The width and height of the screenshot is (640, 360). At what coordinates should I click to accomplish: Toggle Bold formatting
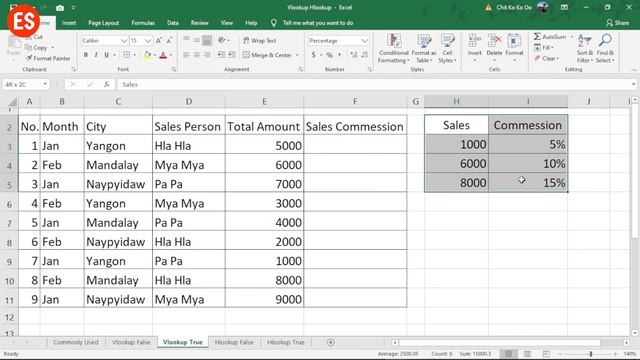86,55
